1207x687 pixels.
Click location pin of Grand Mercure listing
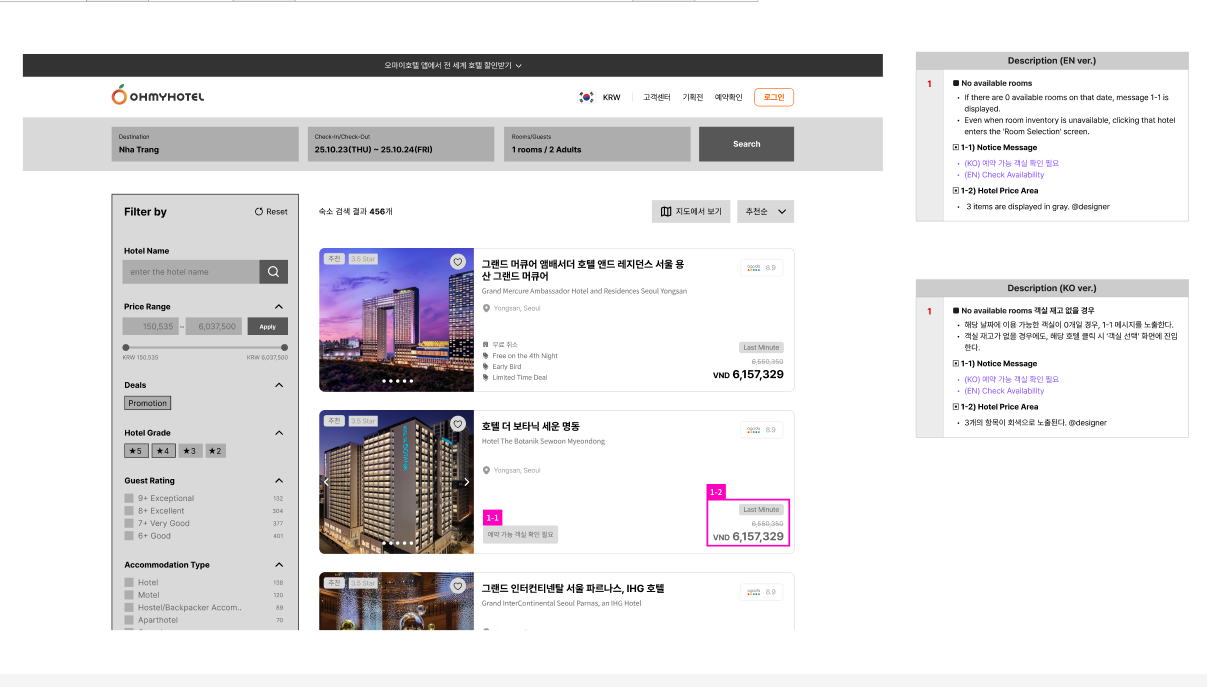486,308
